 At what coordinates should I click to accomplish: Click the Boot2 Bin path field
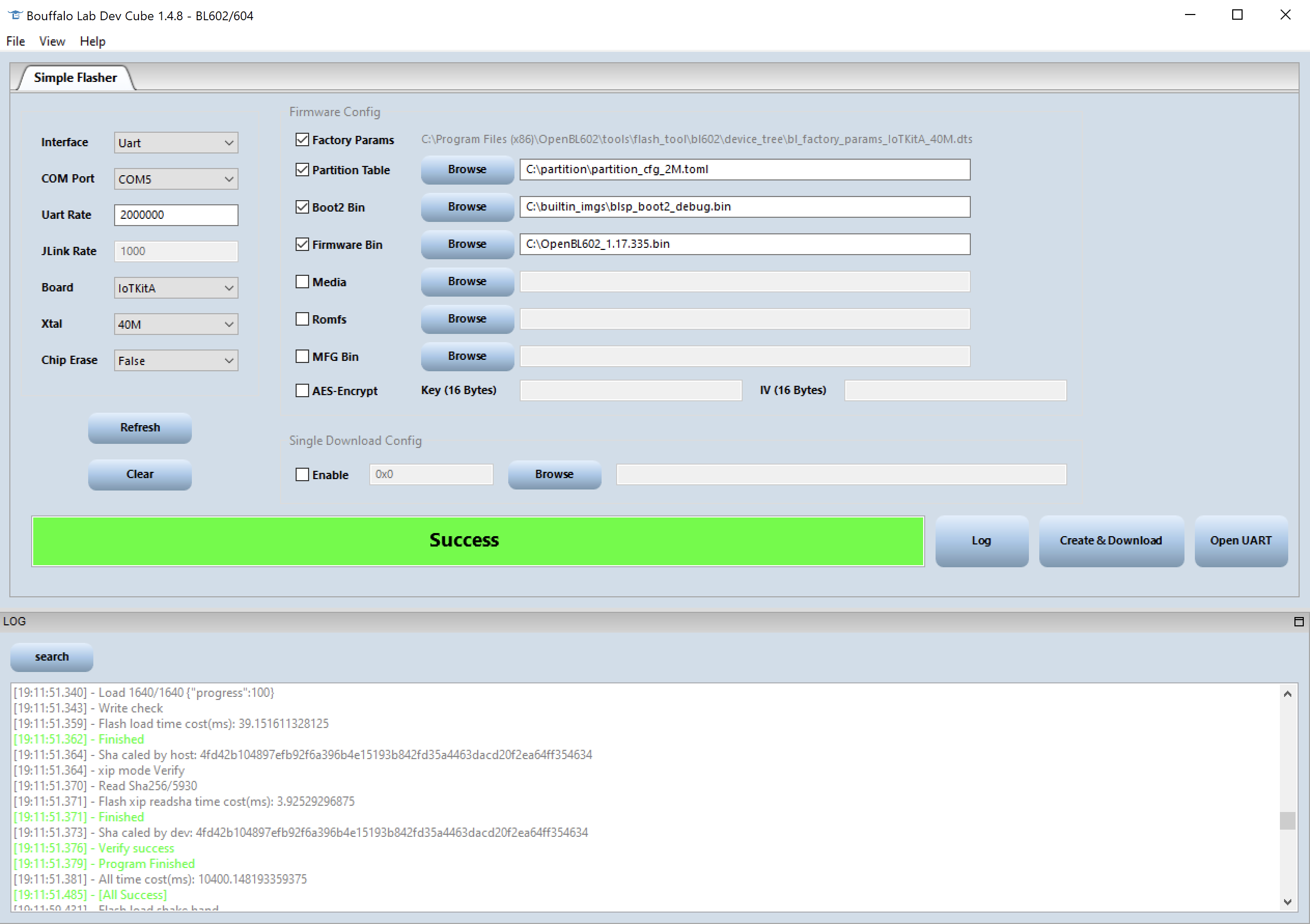tap(745, 206)
